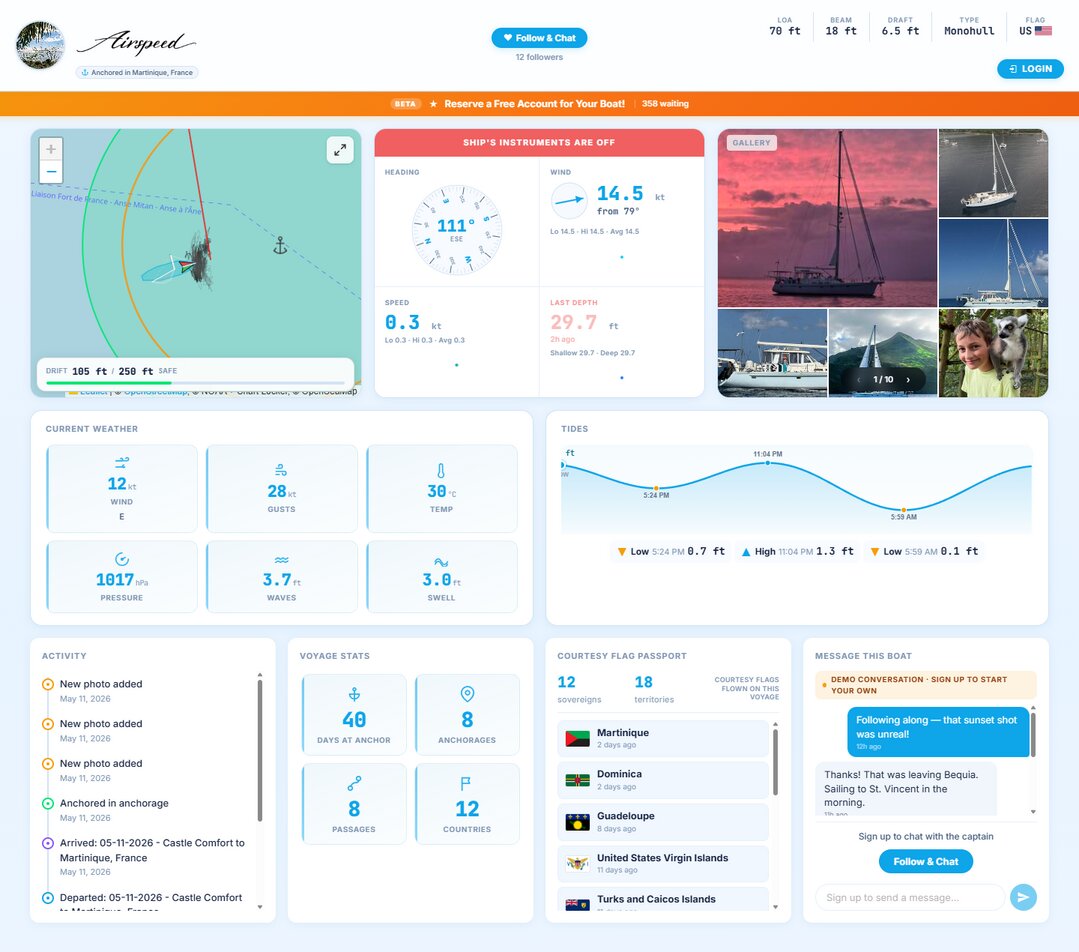
Task: Open the boy with lemur photo
Action: click(993, 353)
